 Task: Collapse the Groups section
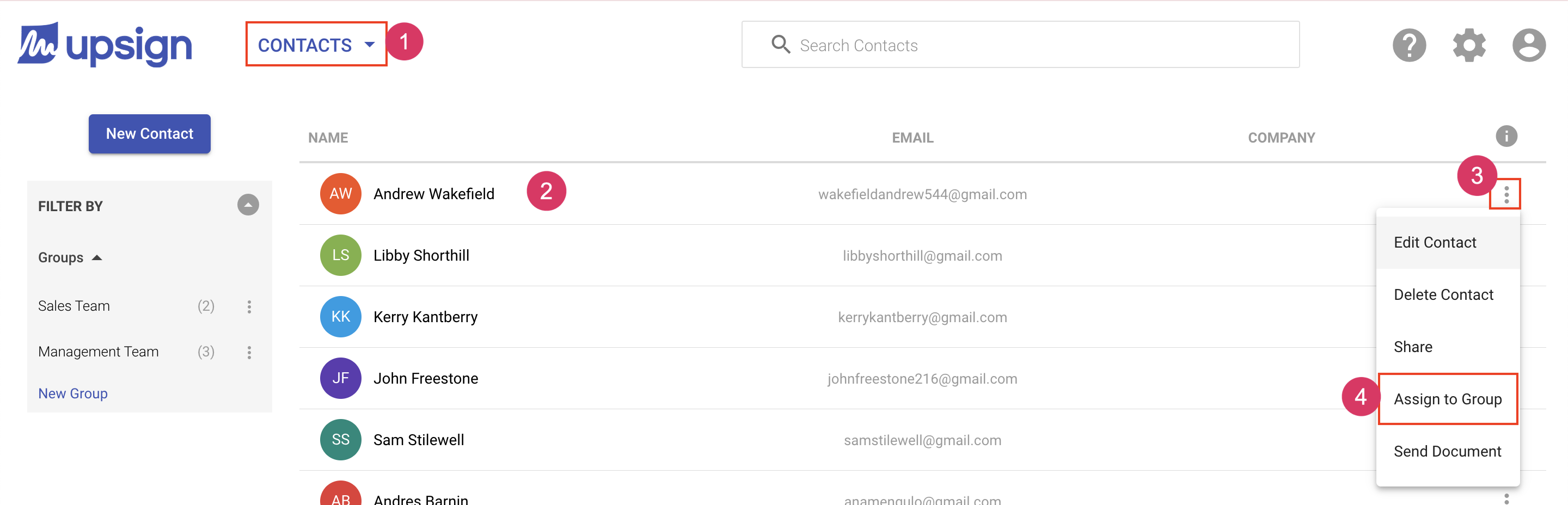pyautogui.click(x=97, y=257)
